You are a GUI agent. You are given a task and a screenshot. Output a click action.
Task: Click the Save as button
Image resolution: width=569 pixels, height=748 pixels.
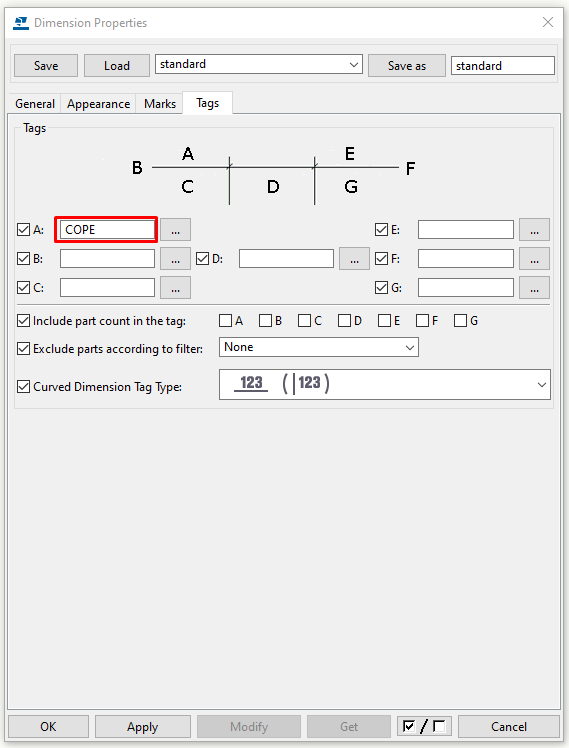[407, 66]
